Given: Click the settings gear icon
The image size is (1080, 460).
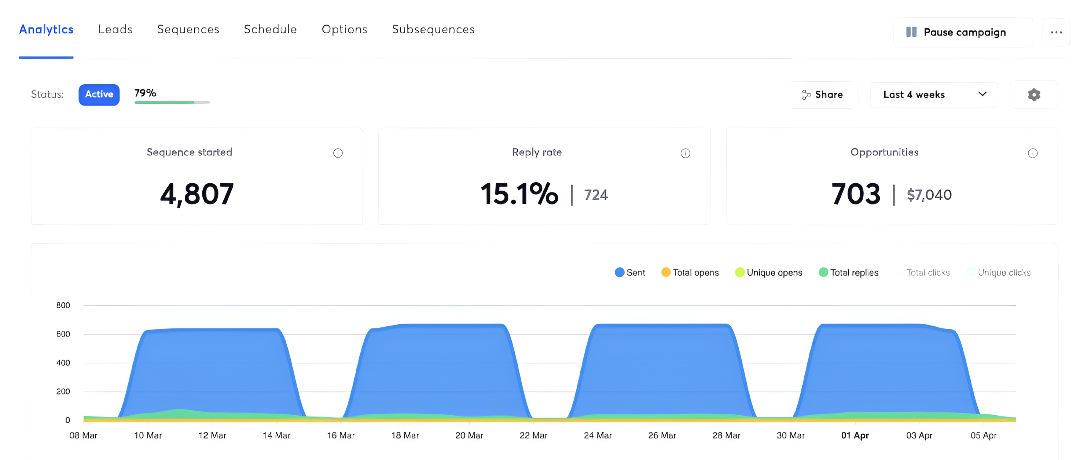Looking at the screenshot, I should coord(1033,94).
